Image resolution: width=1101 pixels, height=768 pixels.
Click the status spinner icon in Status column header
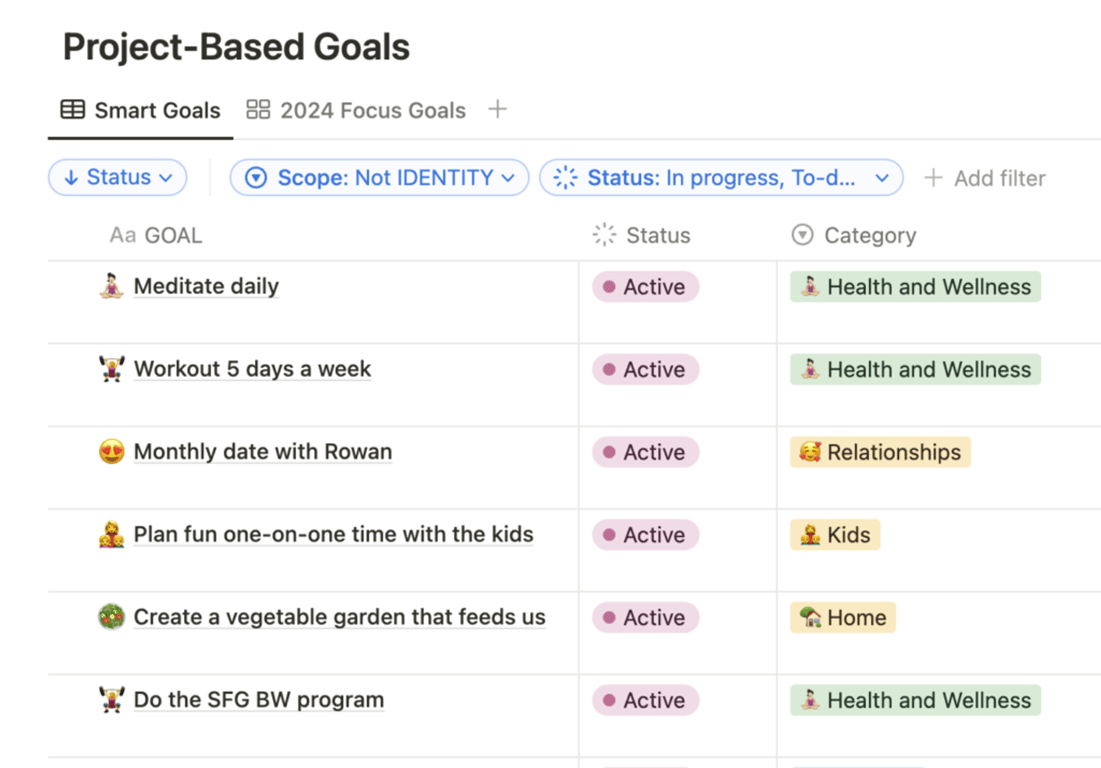[604, 235]
